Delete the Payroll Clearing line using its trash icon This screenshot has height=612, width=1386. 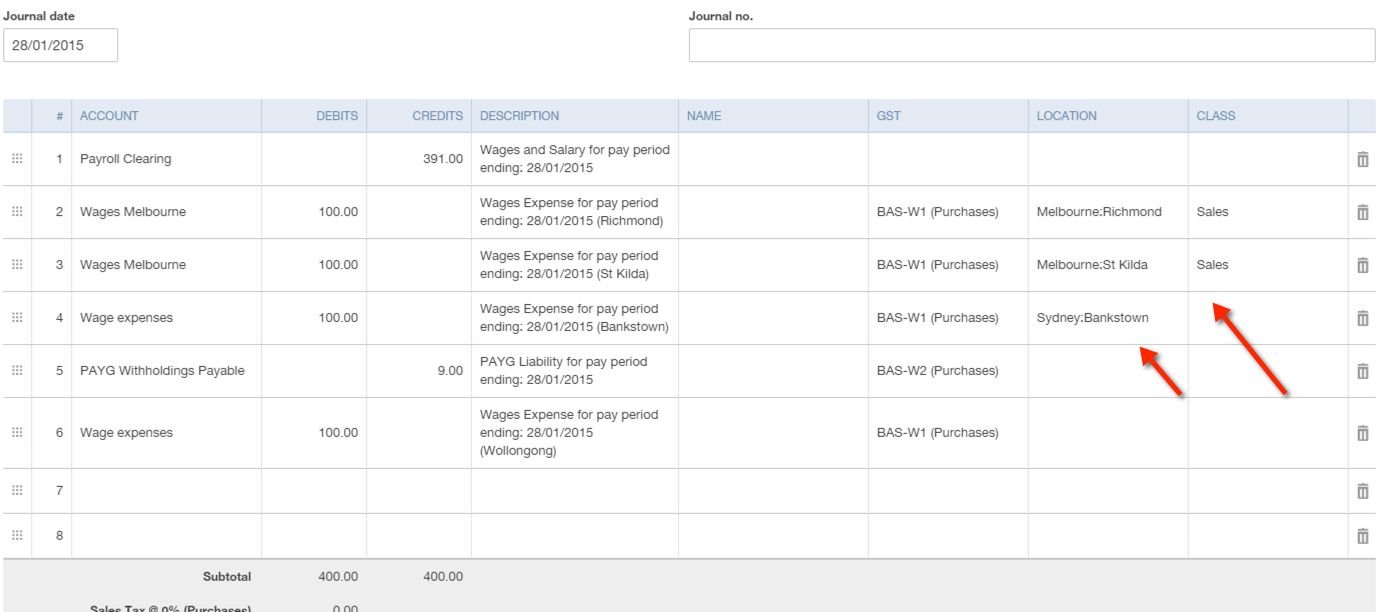click(x=1363, y=158)
